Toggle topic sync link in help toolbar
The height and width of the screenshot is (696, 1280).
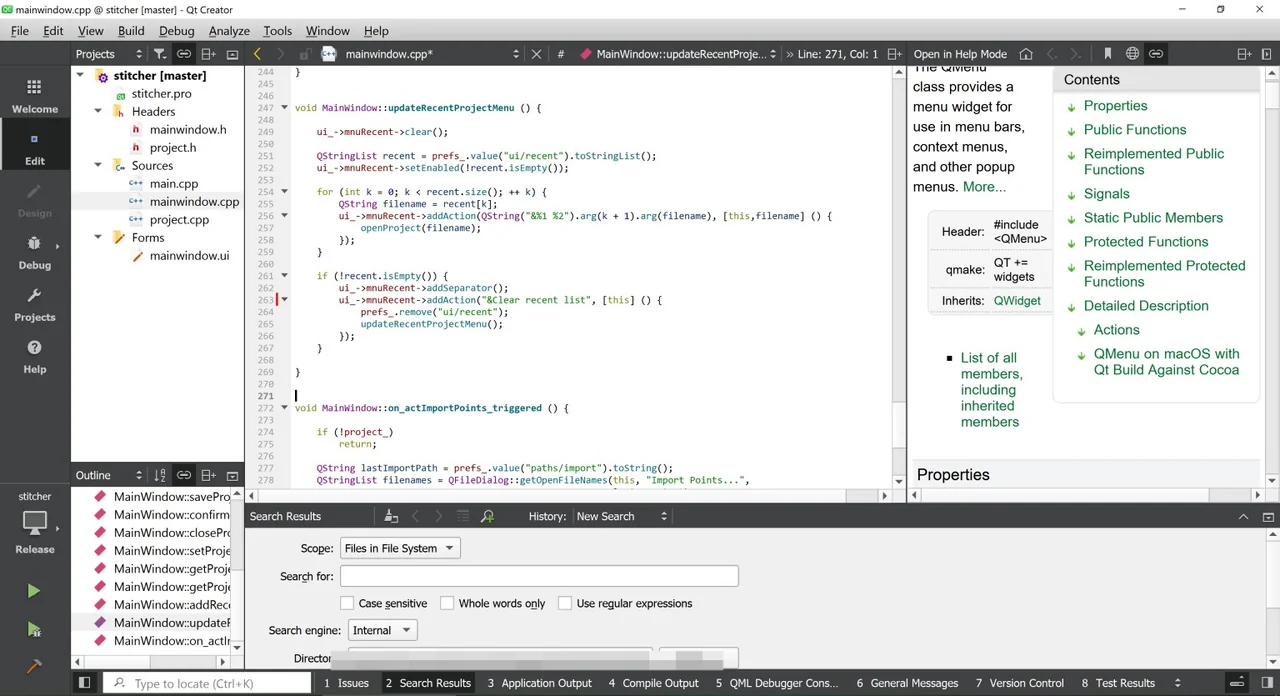point(1156,54)
